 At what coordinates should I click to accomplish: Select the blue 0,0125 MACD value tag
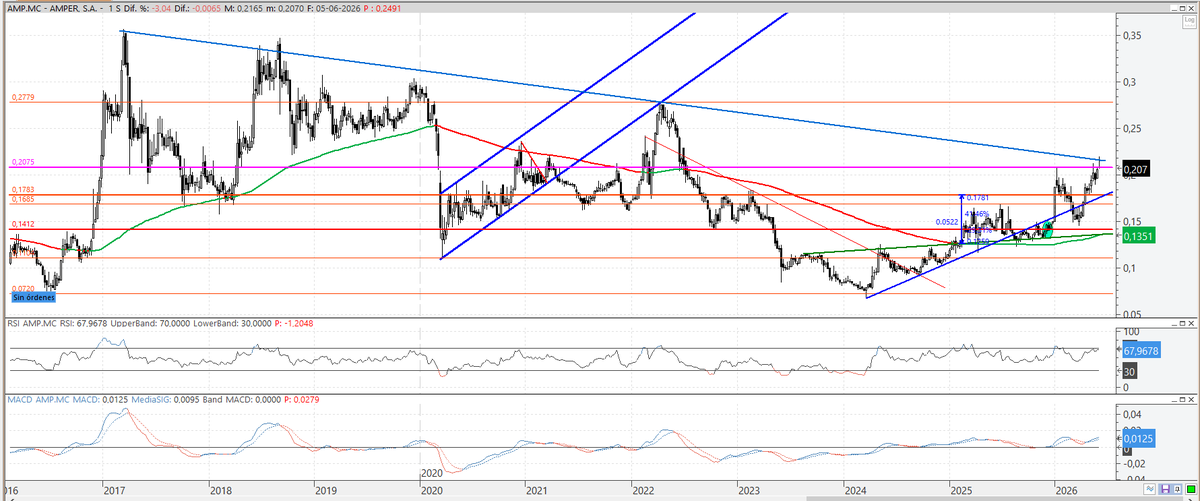[1141, 437]
